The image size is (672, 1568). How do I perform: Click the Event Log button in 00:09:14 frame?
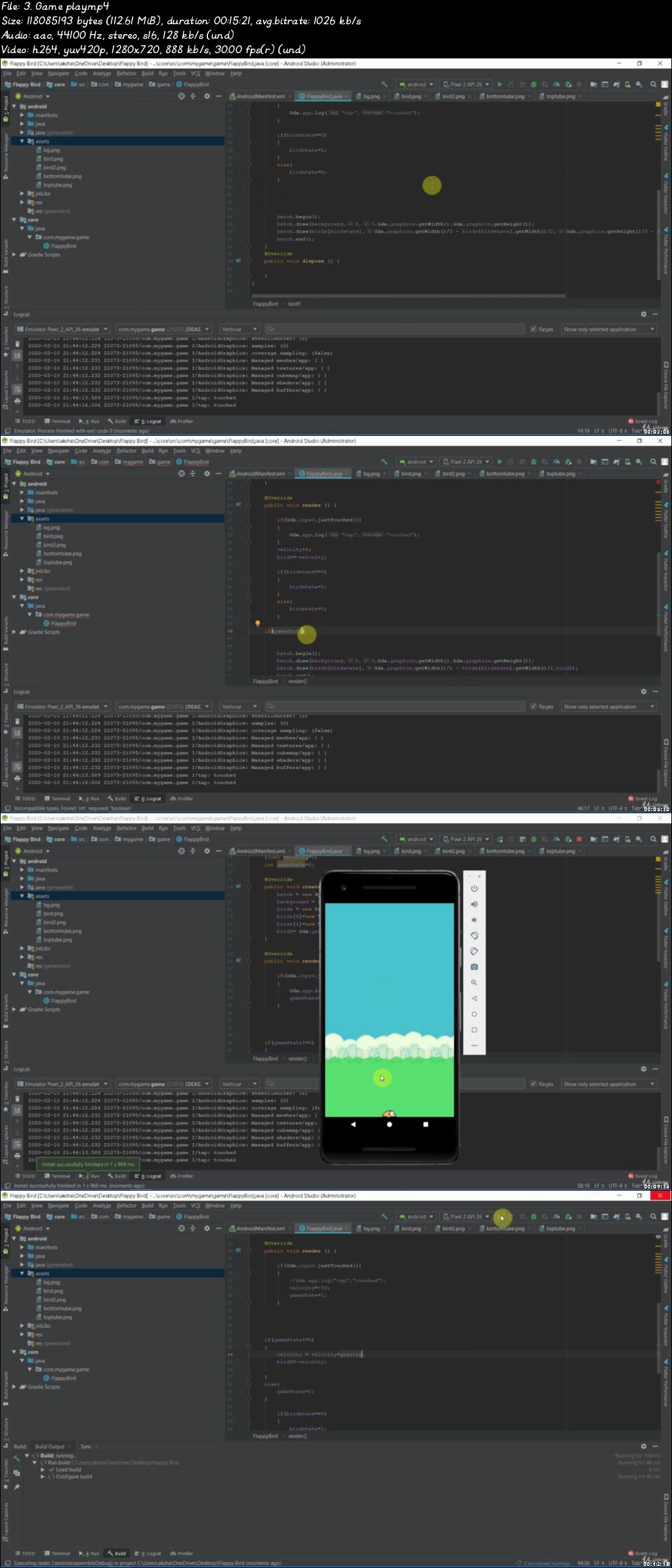pos(643,1176)
